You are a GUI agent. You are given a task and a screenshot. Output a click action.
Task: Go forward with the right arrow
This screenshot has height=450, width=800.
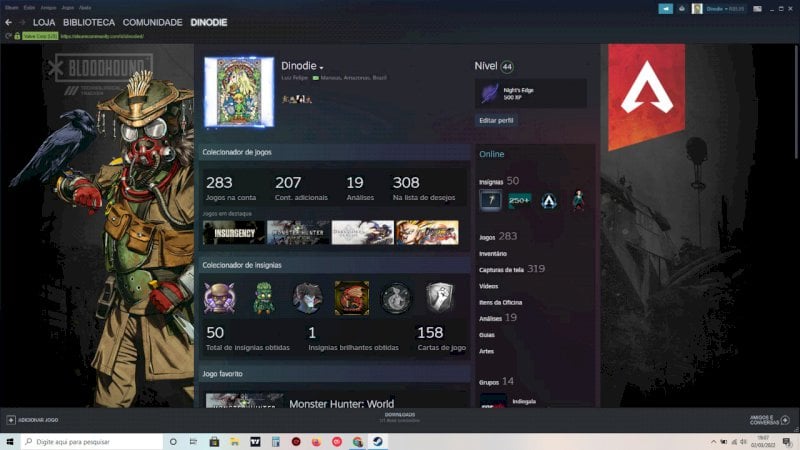point(21,22)
